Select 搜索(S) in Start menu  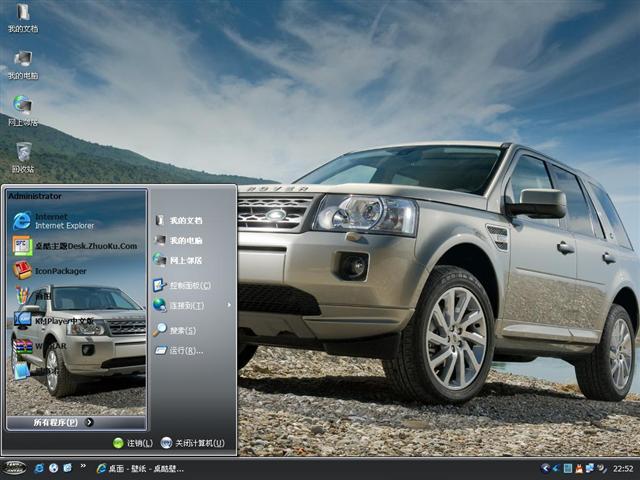click(182, 330)
